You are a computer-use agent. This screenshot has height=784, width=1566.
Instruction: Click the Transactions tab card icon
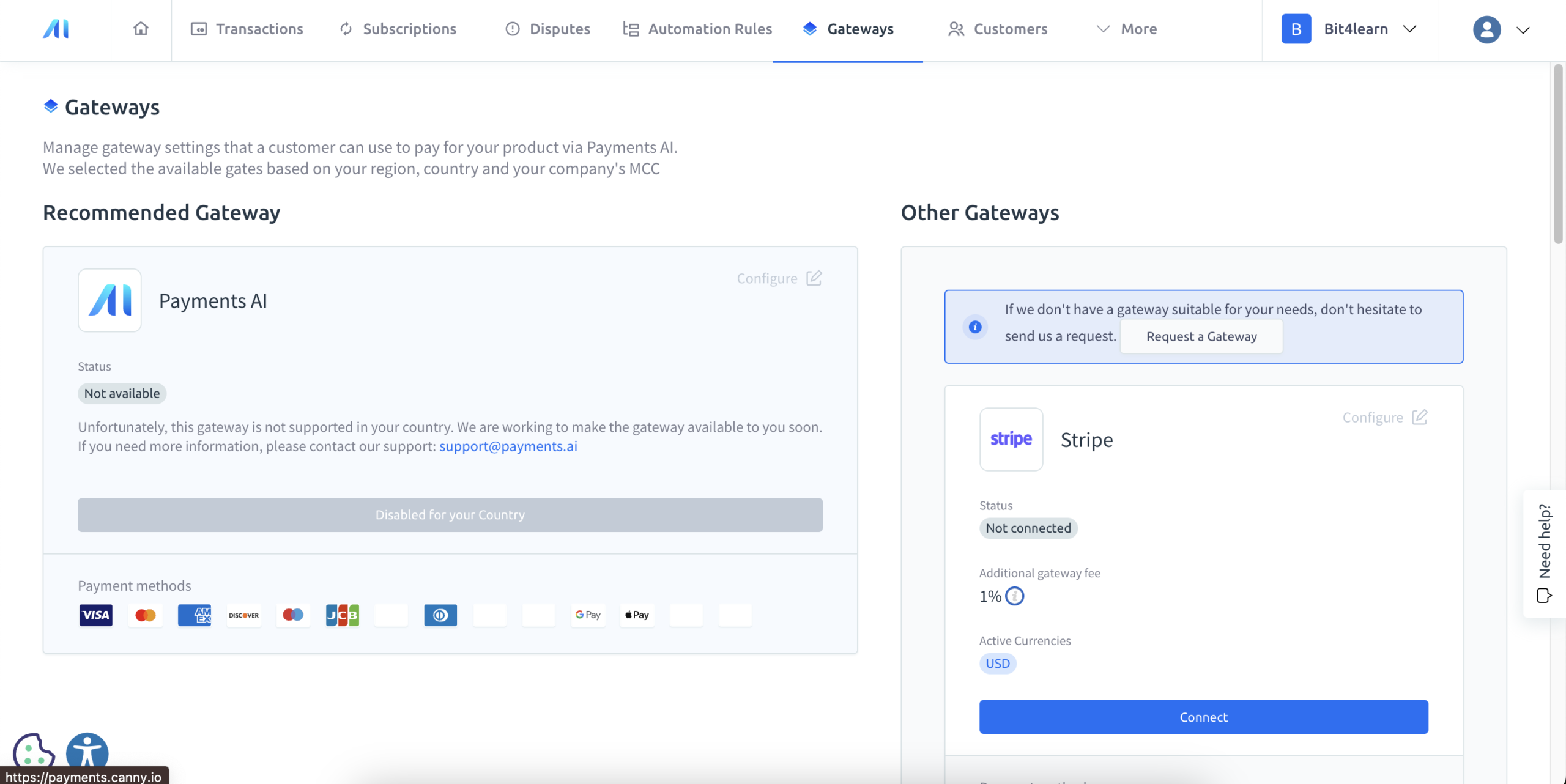pyautogui.click(x=199, y=29)
